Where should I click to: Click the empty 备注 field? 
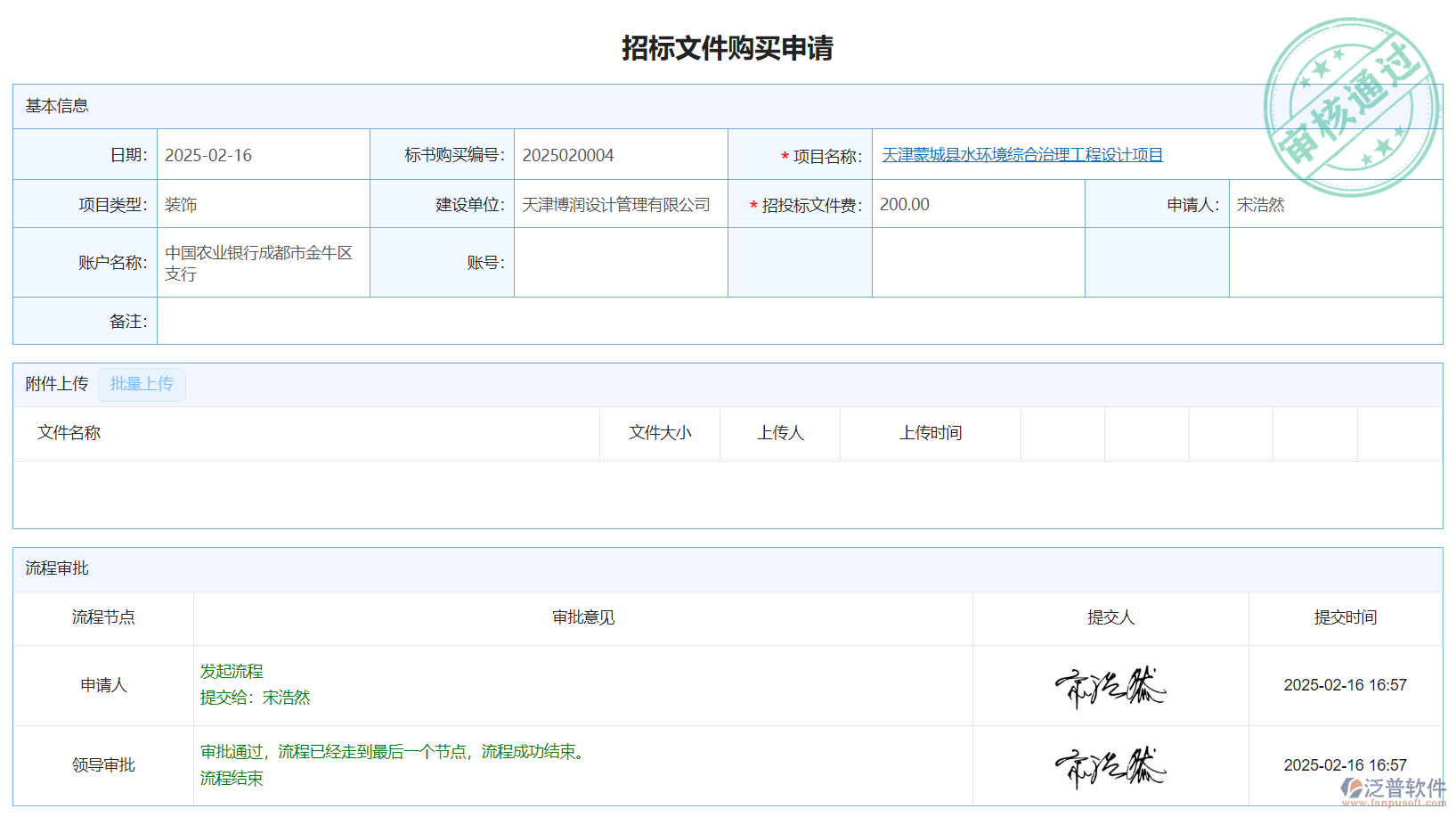(799, 321)
